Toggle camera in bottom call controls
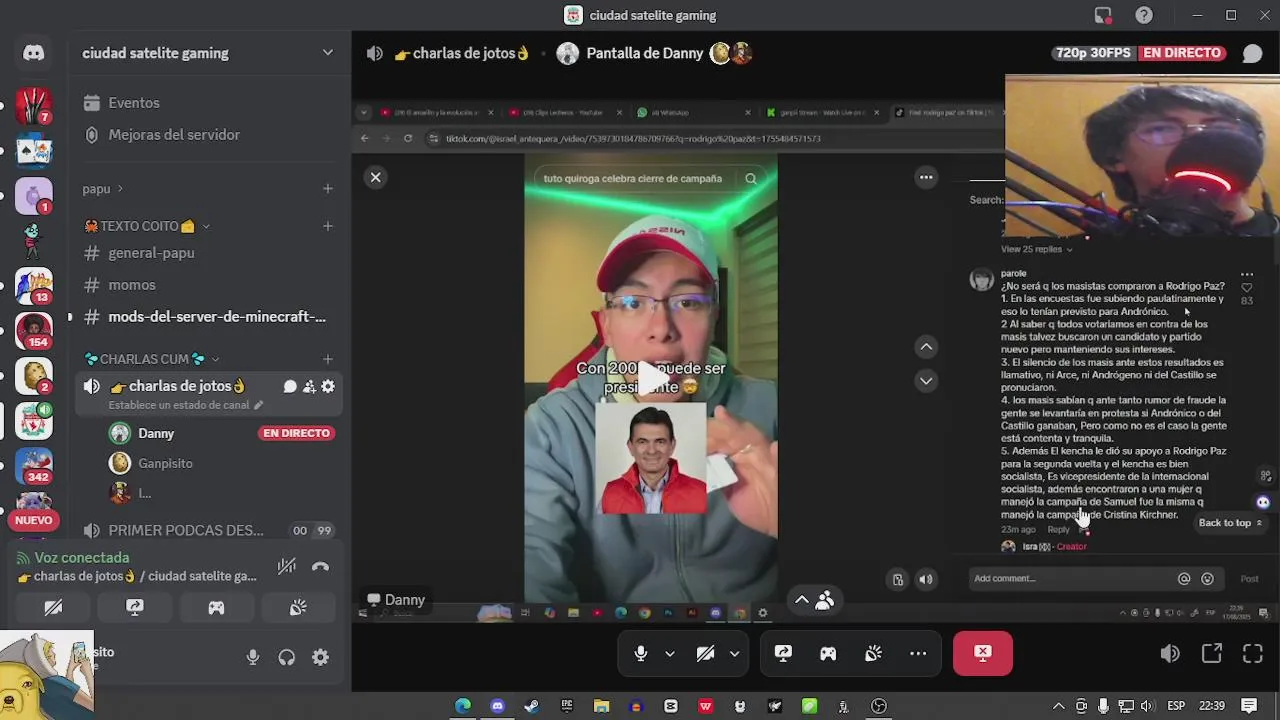This screenshot has width=1280, height=720. coord(706,653)
